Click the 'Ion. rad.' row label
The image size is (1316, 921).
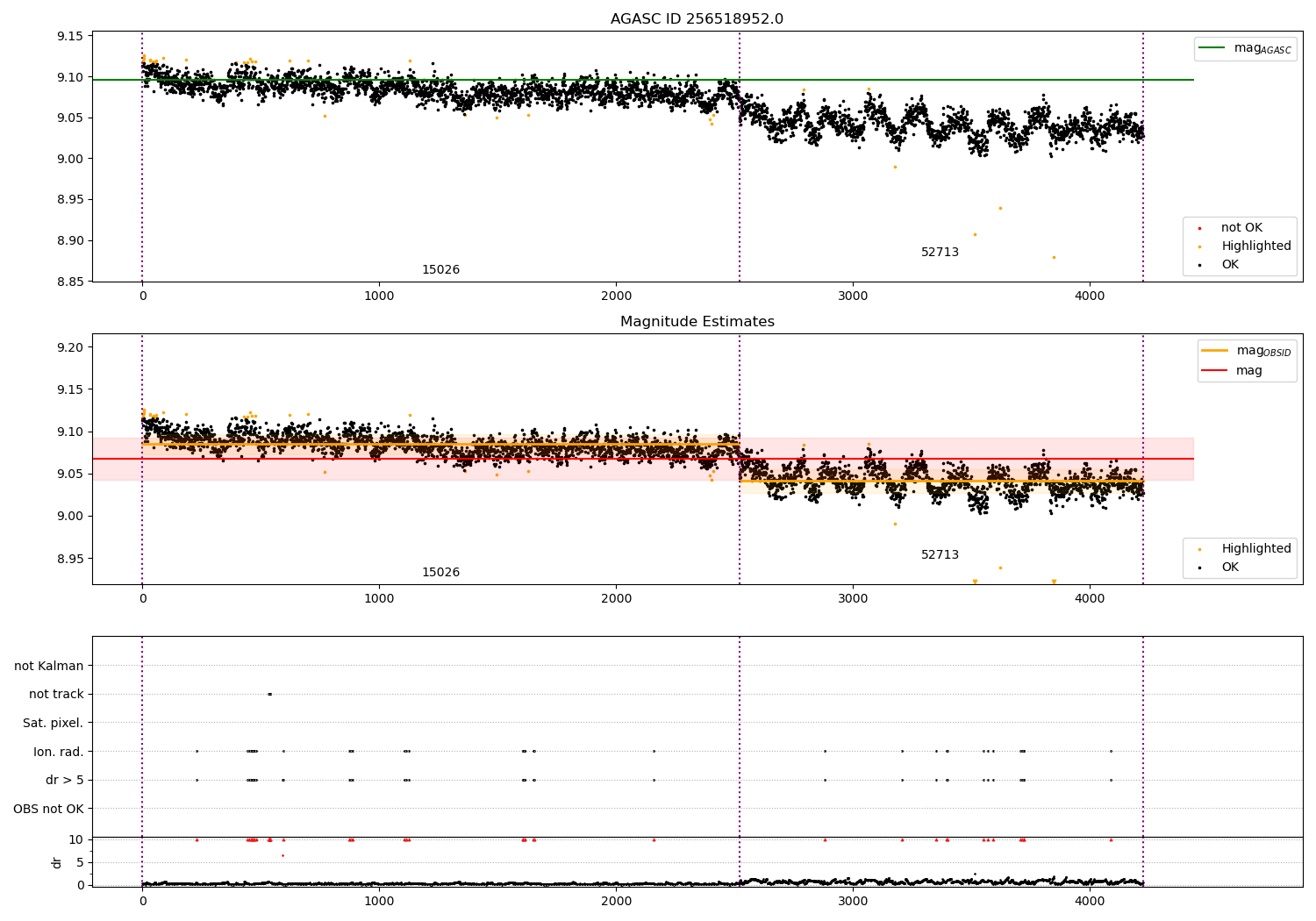[x=59, y=752]
